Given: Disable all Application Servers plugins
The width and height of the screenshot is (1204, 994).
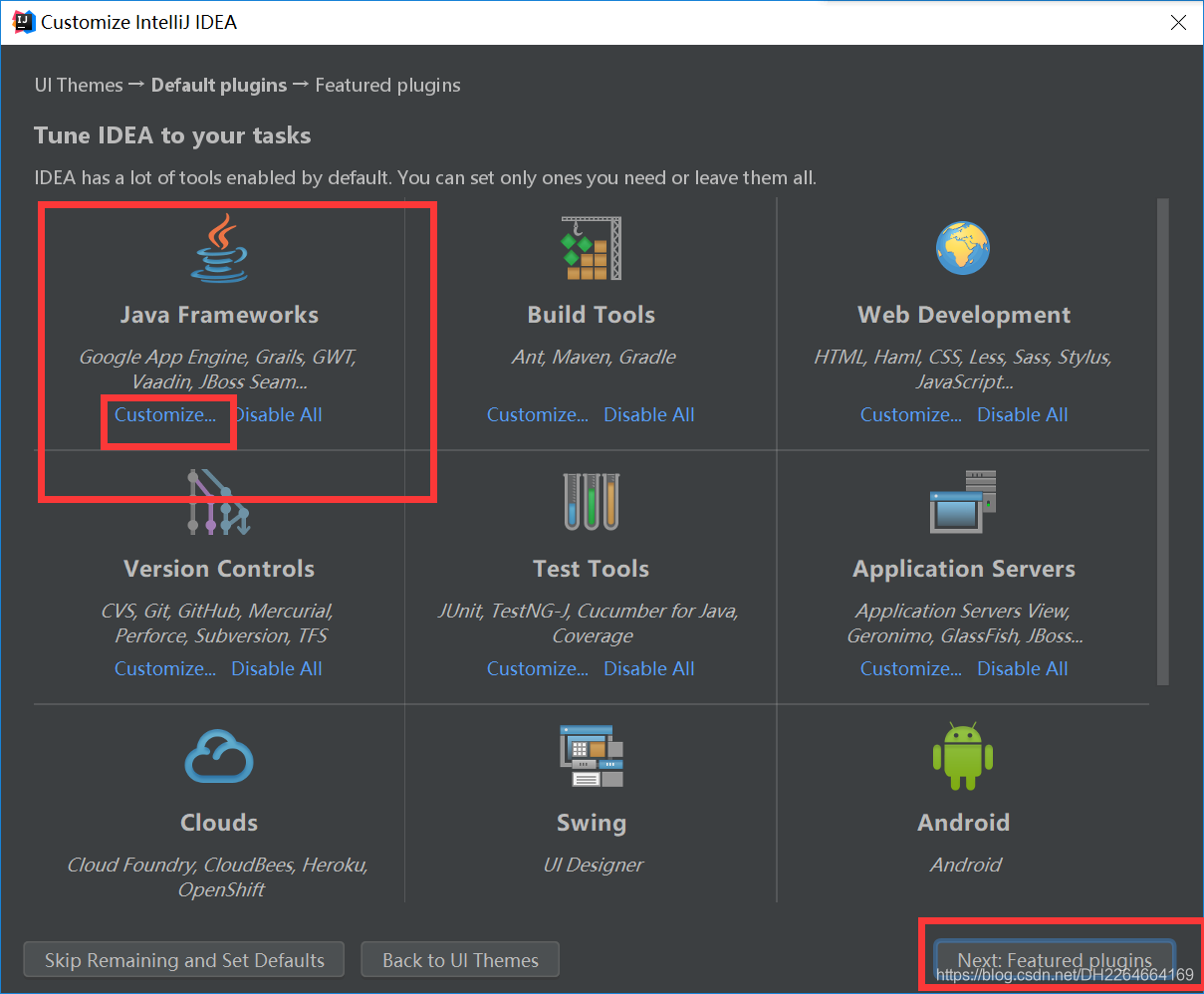Looking at the screenshot, I should [x=1023, y=668].
